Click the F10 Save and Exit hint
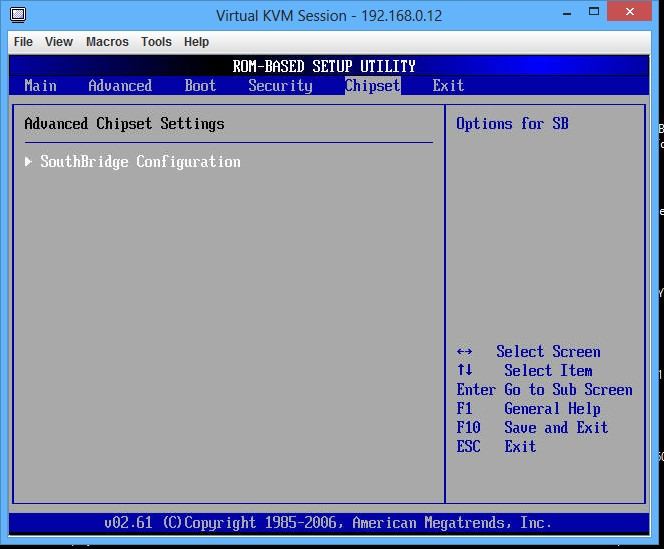Screen dimensions: 664x549 (x=532, y=428)
